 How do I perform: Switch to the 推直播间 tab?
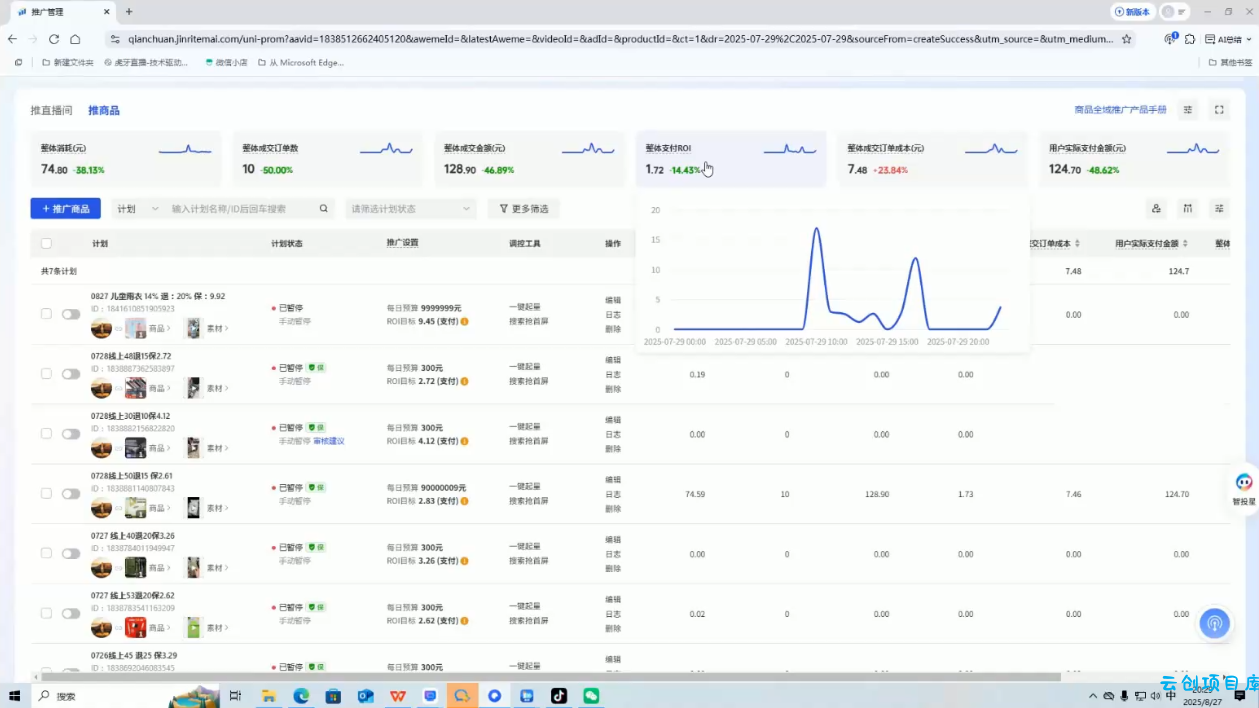pos(51,110)
